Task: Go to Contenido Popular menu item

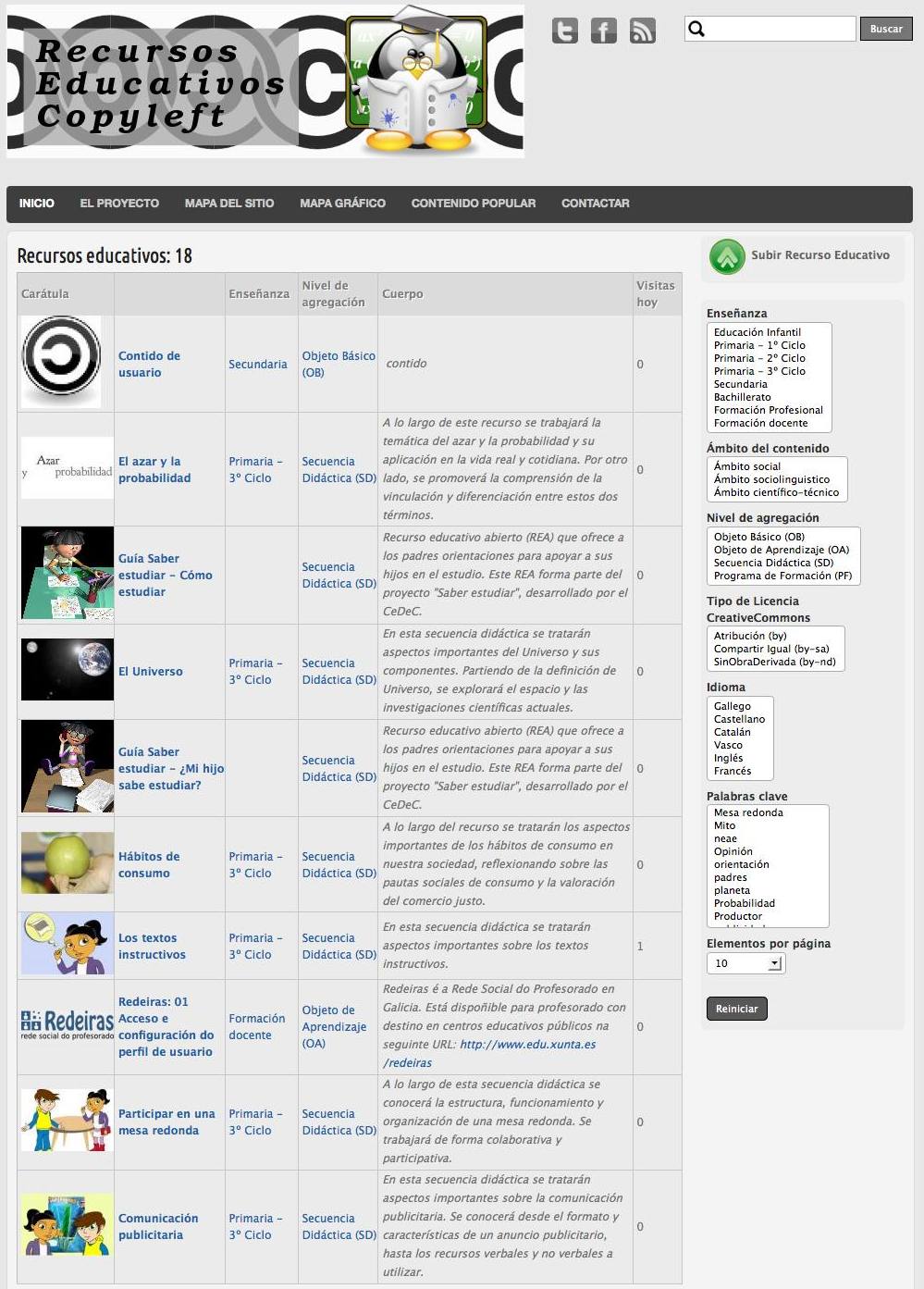Action: tap(473, 204)
